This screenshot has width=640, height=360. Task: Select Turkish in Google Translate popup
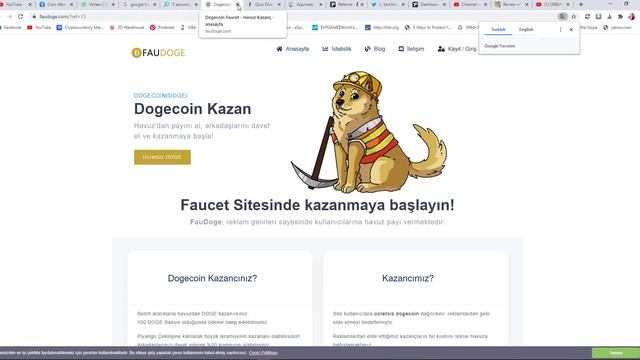point(498,29)
